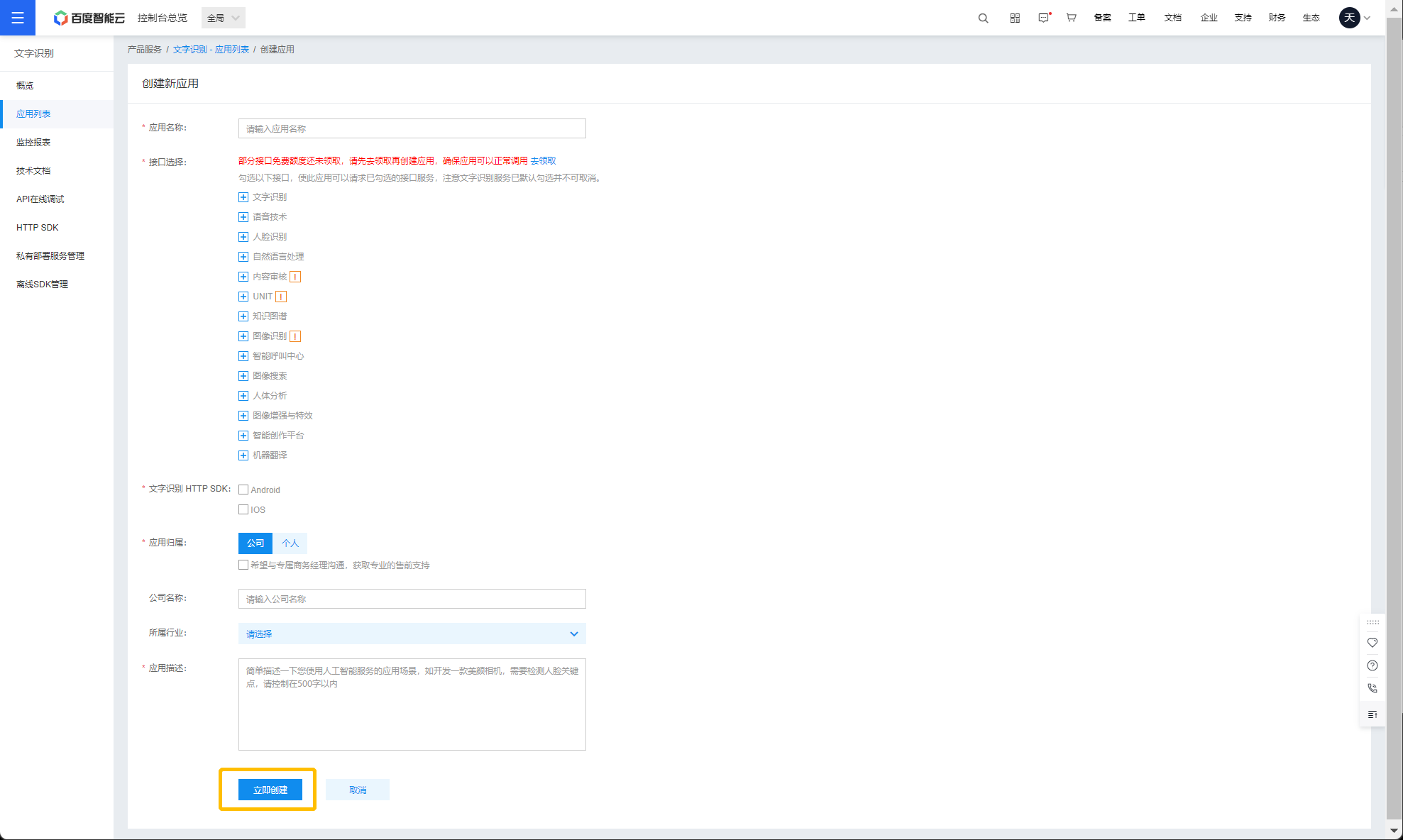The width and height of the screenshot is (1403, 840).
Task: Click the hamburger menu icon
Action: coord(18,18)
